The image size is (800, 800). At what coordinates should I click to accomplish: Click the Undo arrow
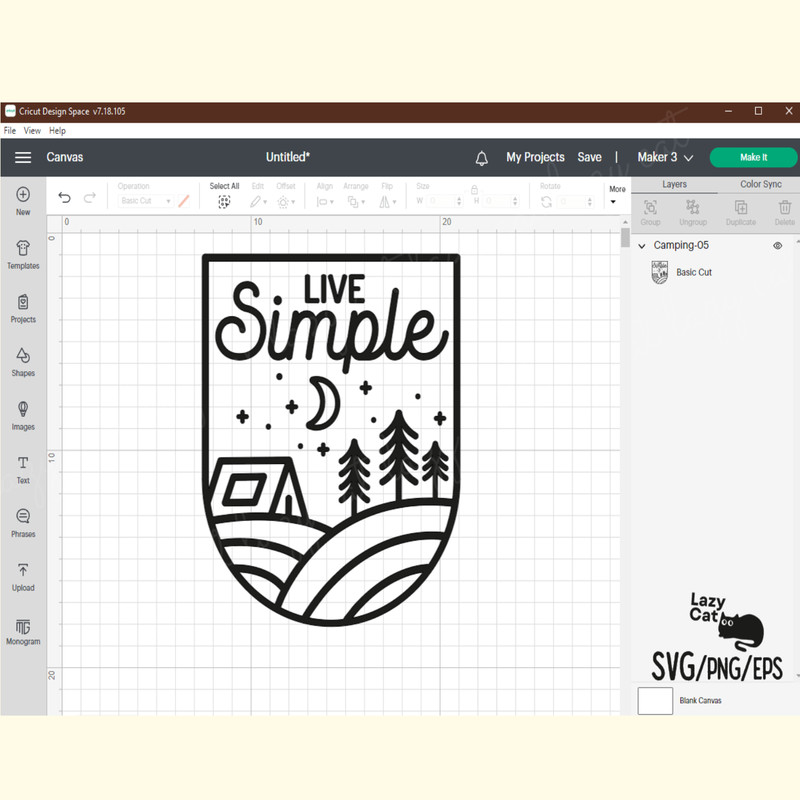tap(64, 197)
